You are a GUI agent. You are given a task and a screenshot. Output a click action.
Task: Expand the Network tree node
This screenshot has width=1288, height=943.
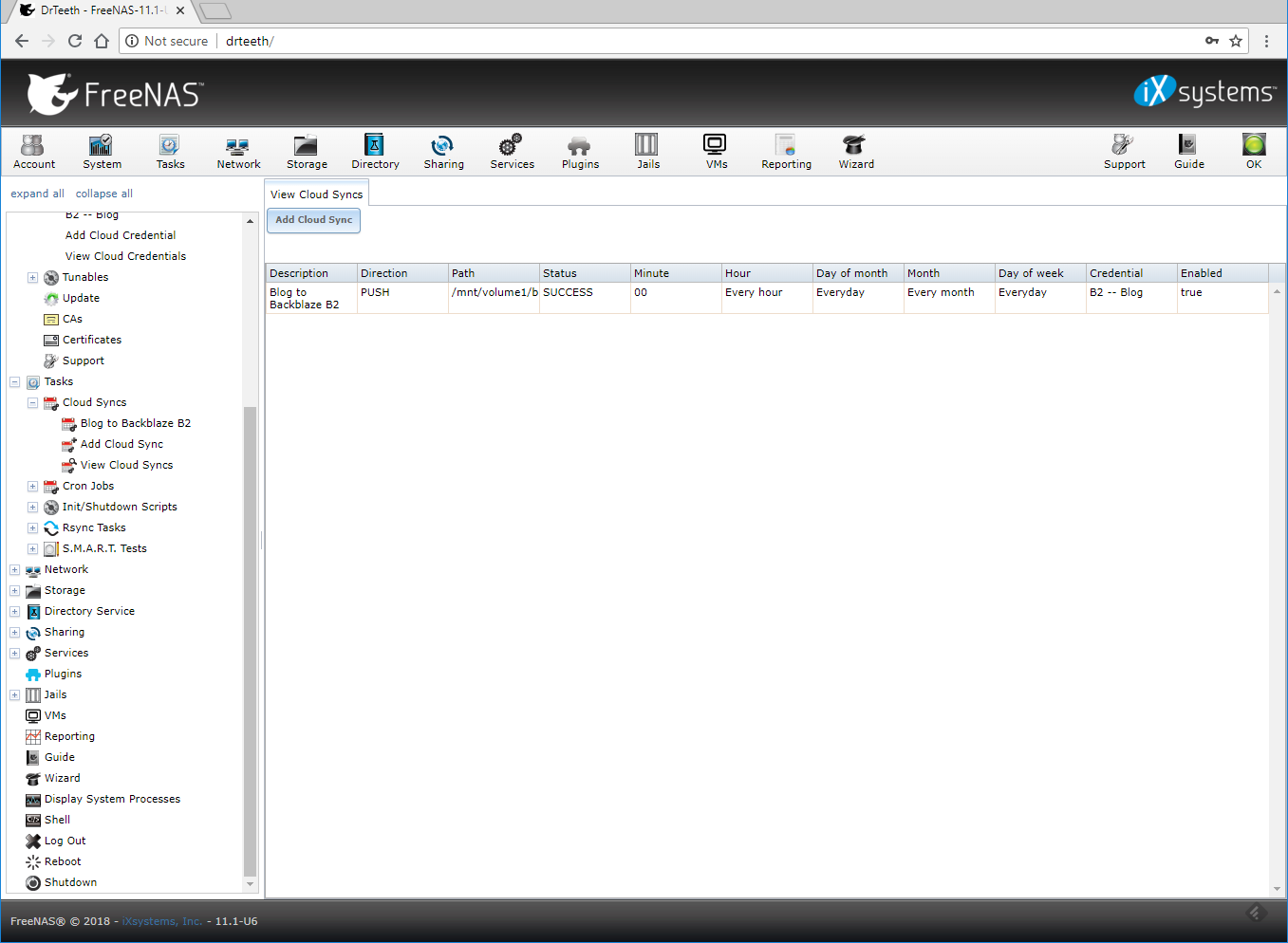[x=15, y=570]
